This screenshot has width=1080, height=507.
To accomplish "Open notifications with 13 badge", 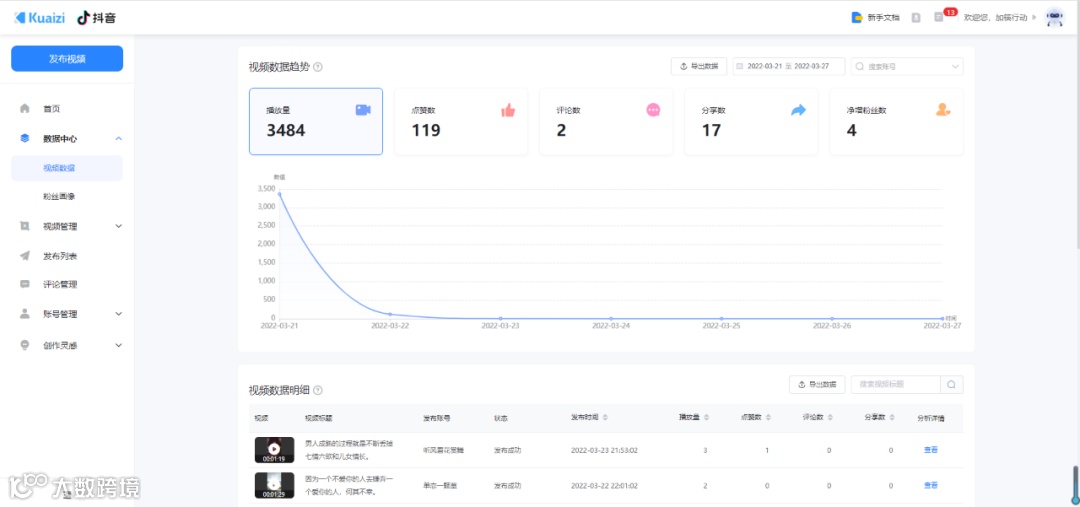I will tap(939, 17).
